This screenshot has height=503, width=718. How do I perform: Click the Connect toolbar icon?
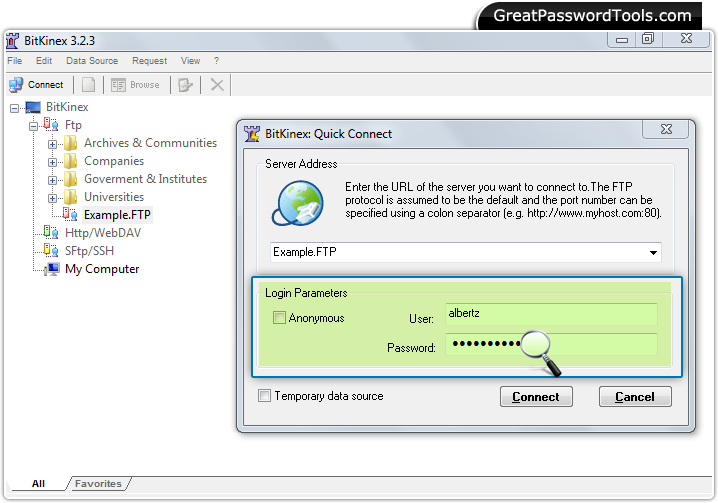coord(16,85)
